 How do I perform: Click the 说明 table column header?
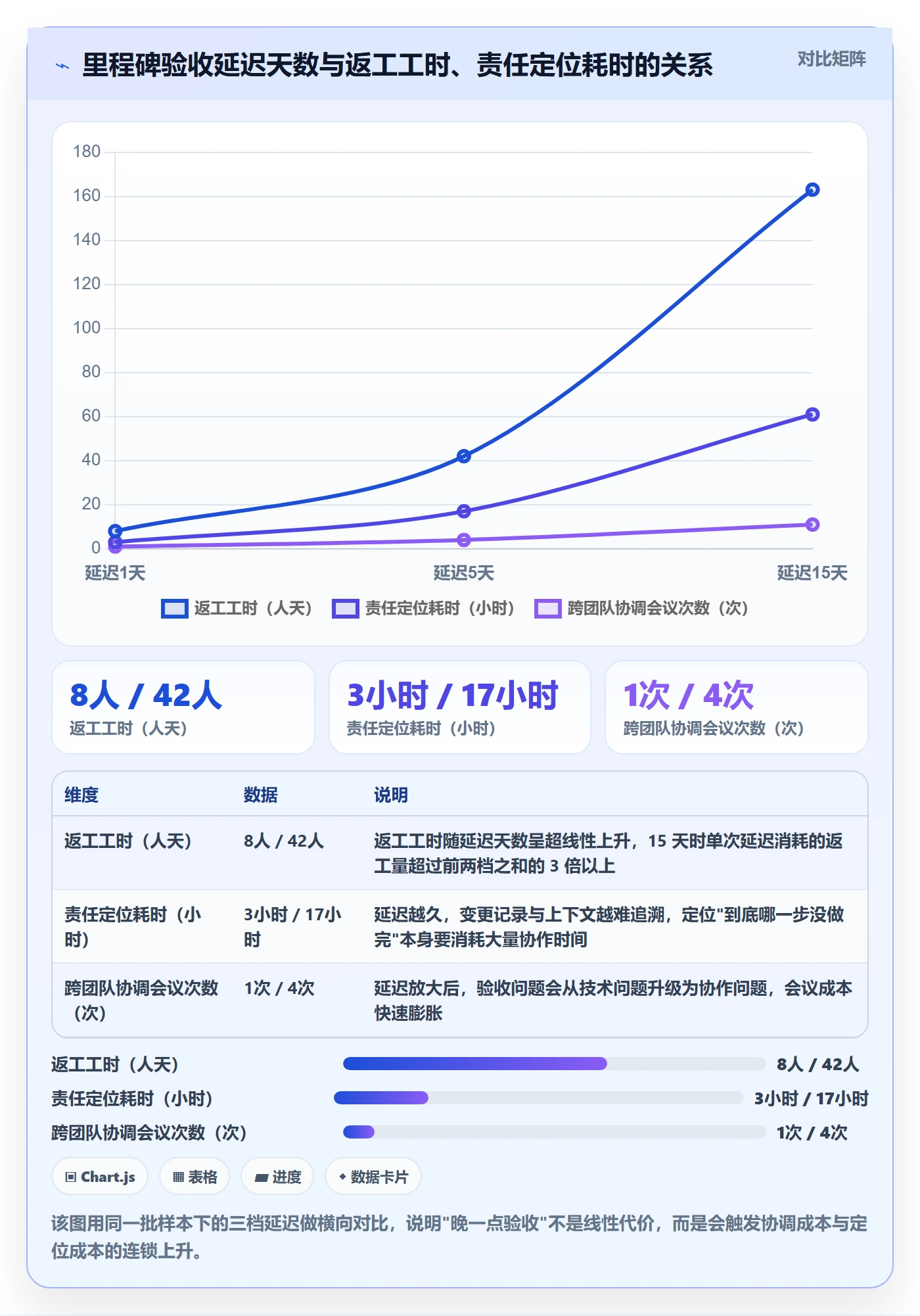(391, 795)
